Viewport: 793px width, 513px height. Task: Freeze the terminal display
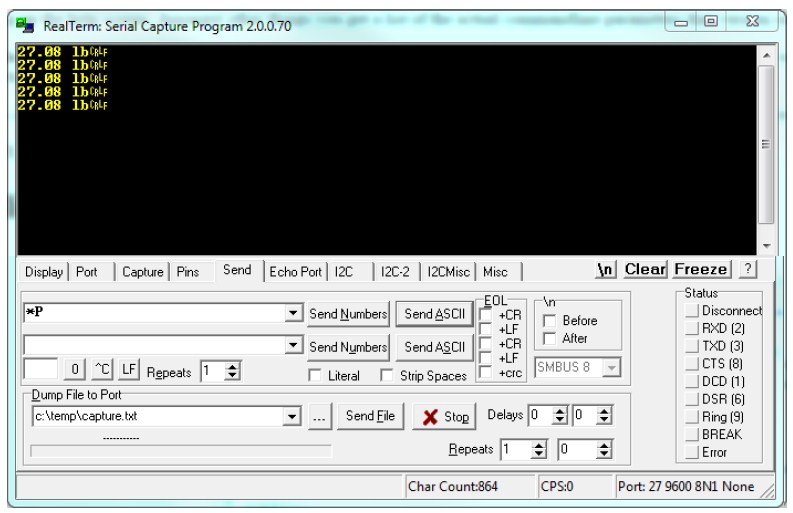click(701, 269)
